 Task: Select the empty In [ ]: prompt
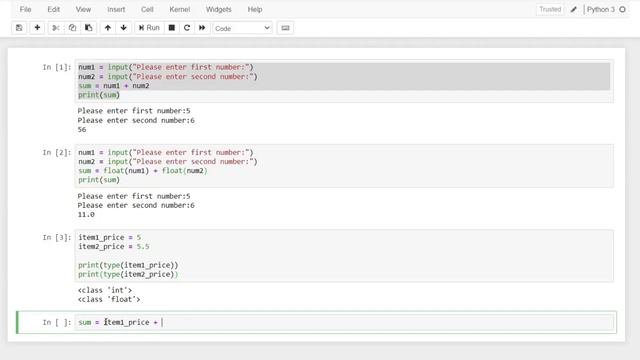tap(57, 322)
